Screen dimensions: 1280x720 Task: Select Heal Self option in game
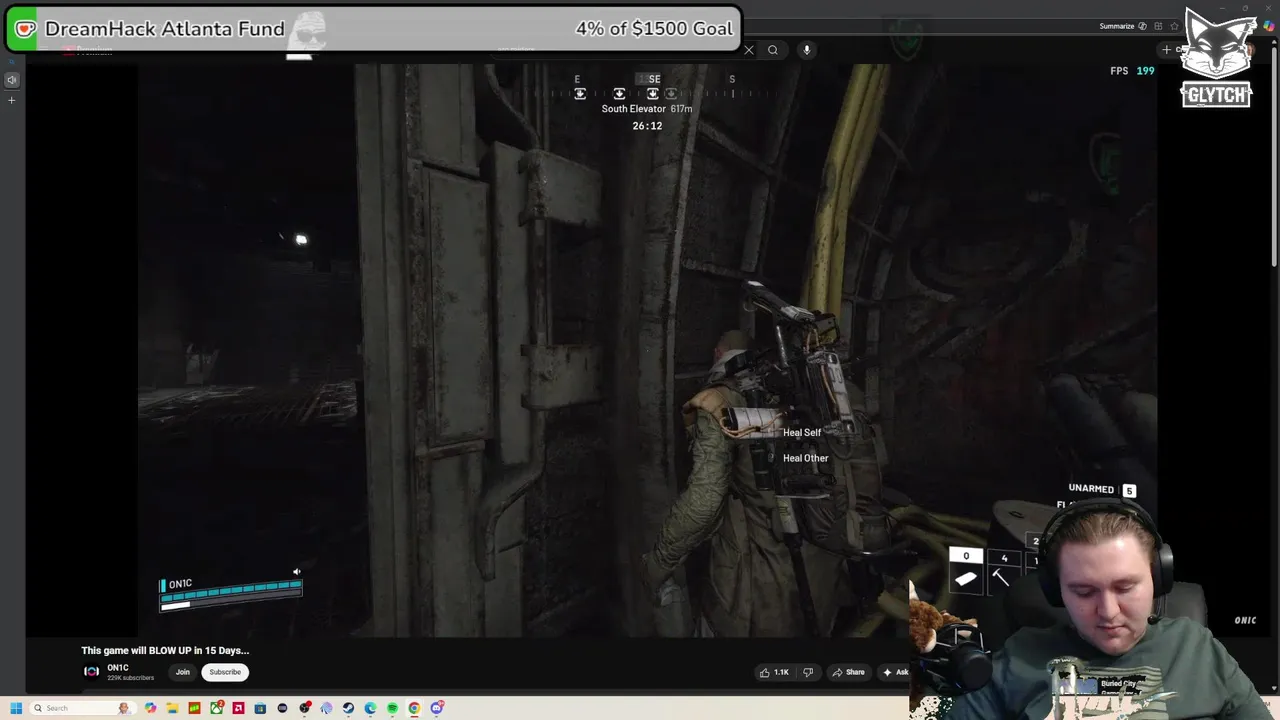[801, 433]
